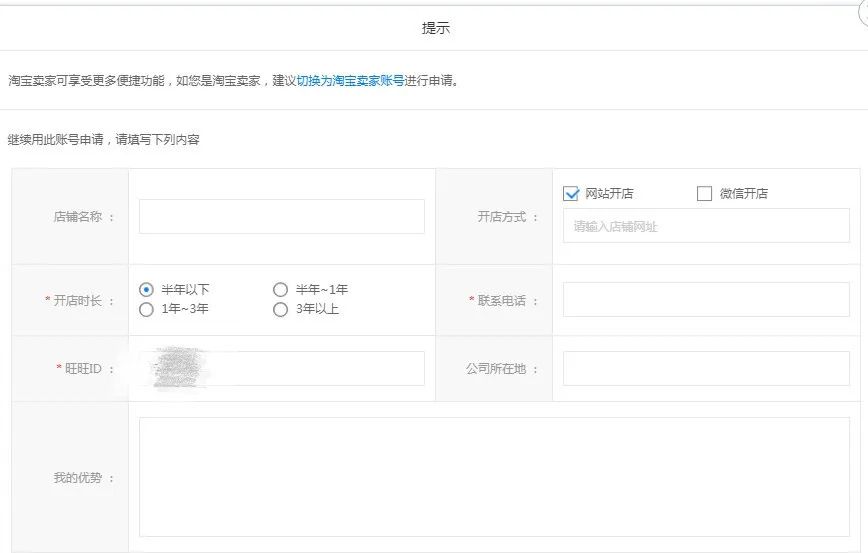Choose the 半年~1年 radio option

point(281,290)
